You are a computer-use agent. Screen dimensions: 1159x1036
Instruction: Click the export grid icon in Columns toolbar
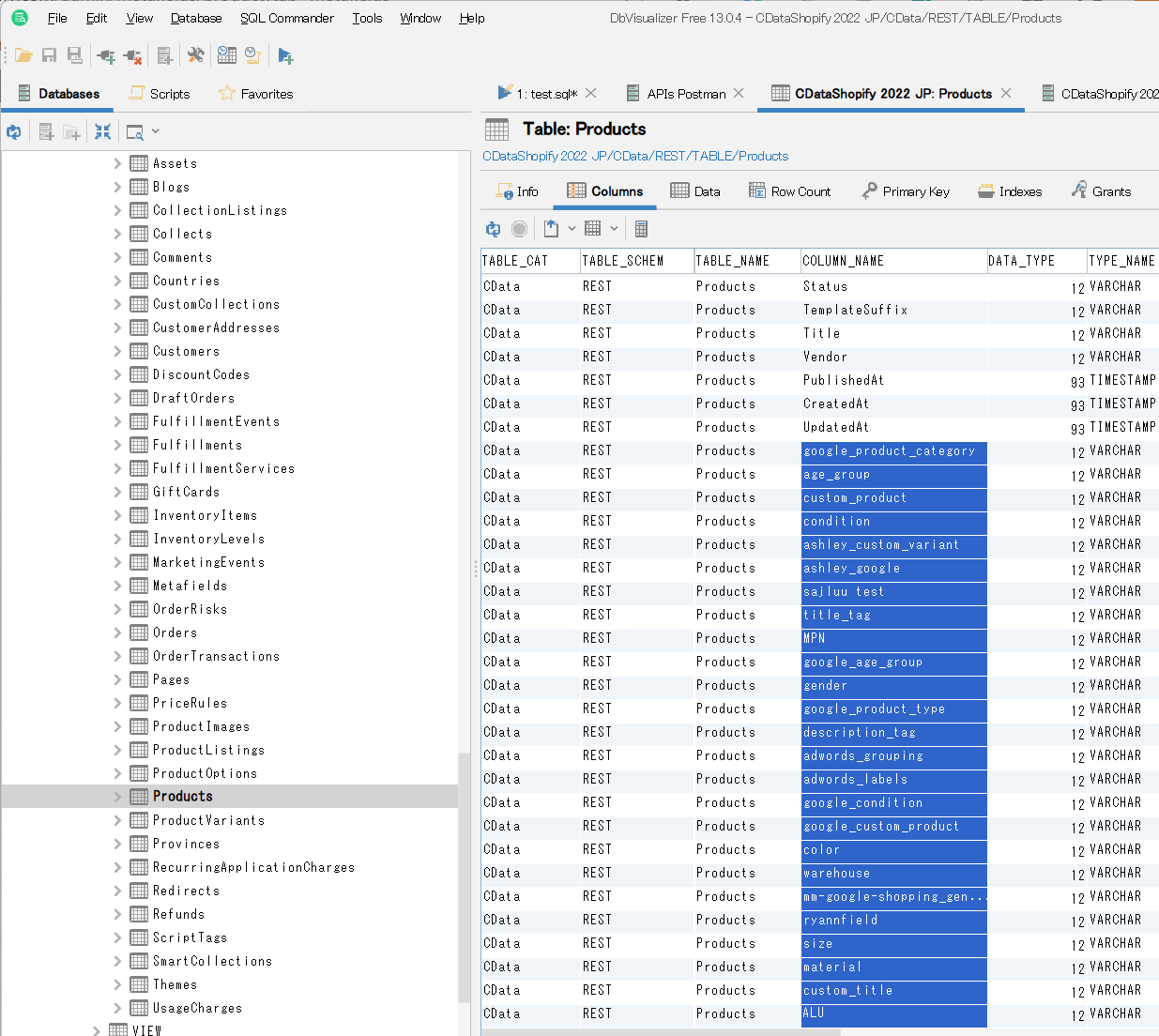552,228
